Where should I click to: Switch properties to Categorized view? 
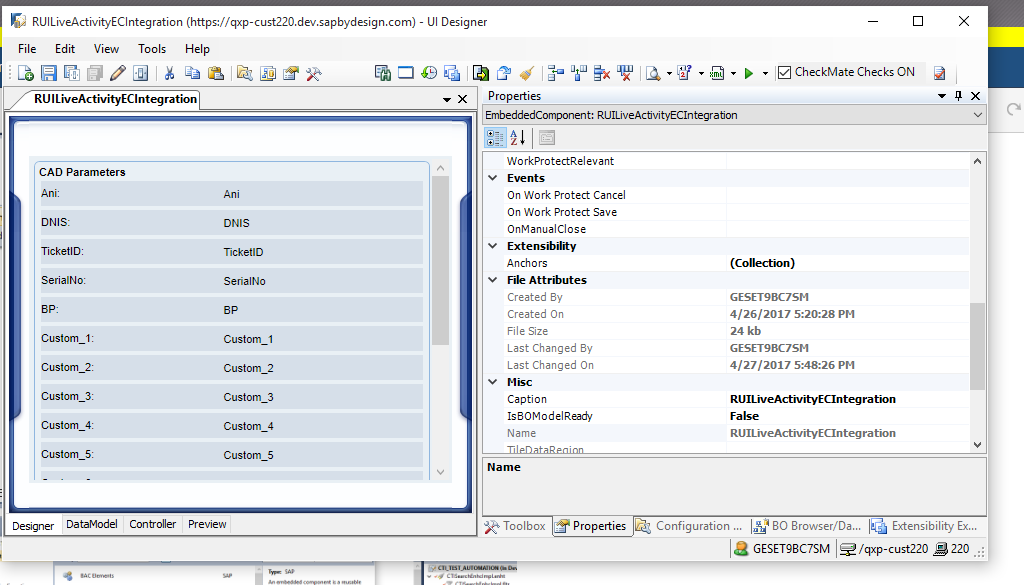(x=495, y=138)
